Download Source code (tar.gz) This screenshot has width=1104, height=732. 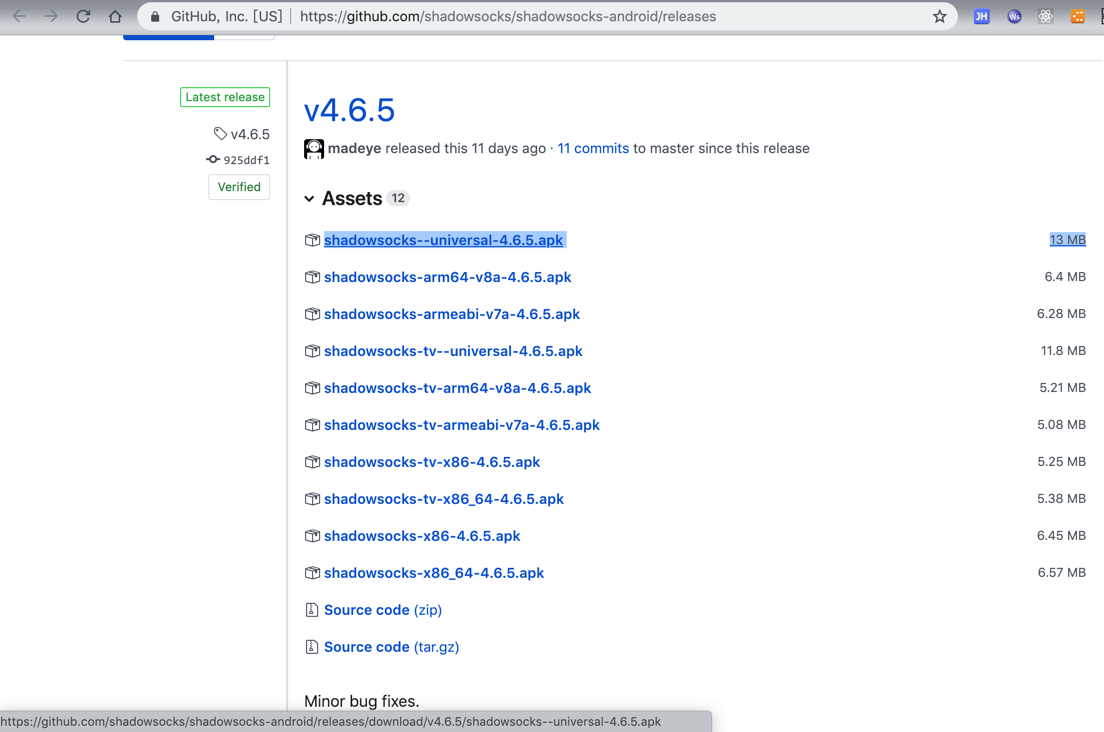[x=391, y=647]
